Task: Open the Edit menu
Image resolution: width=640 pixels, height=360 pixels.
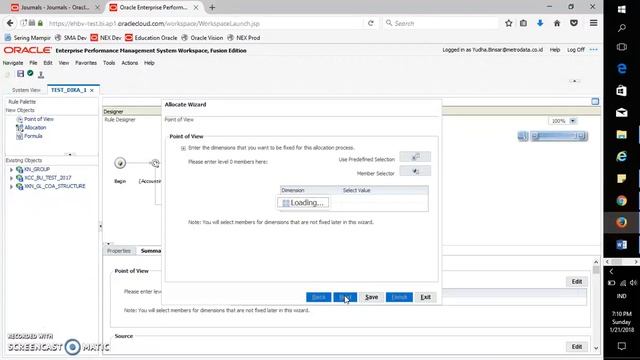Action: click(x=48, y=63)
